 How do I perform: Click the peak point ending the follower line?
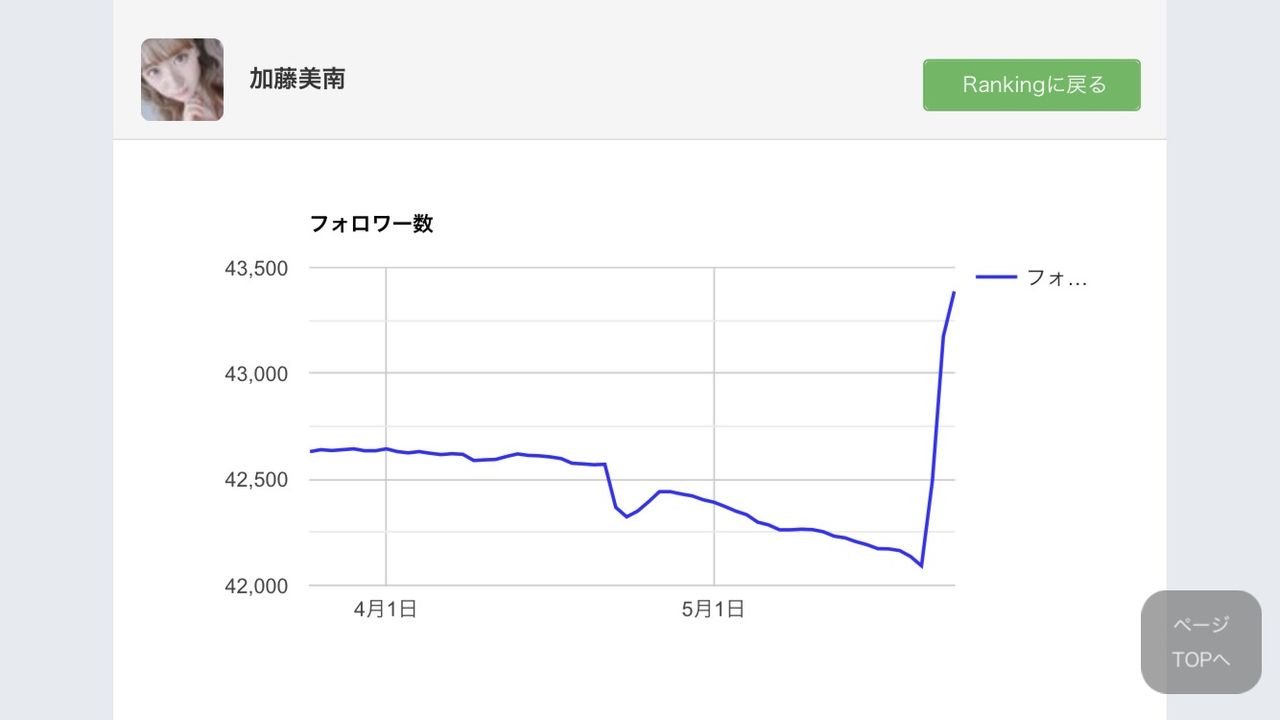(x=954, y=292)
